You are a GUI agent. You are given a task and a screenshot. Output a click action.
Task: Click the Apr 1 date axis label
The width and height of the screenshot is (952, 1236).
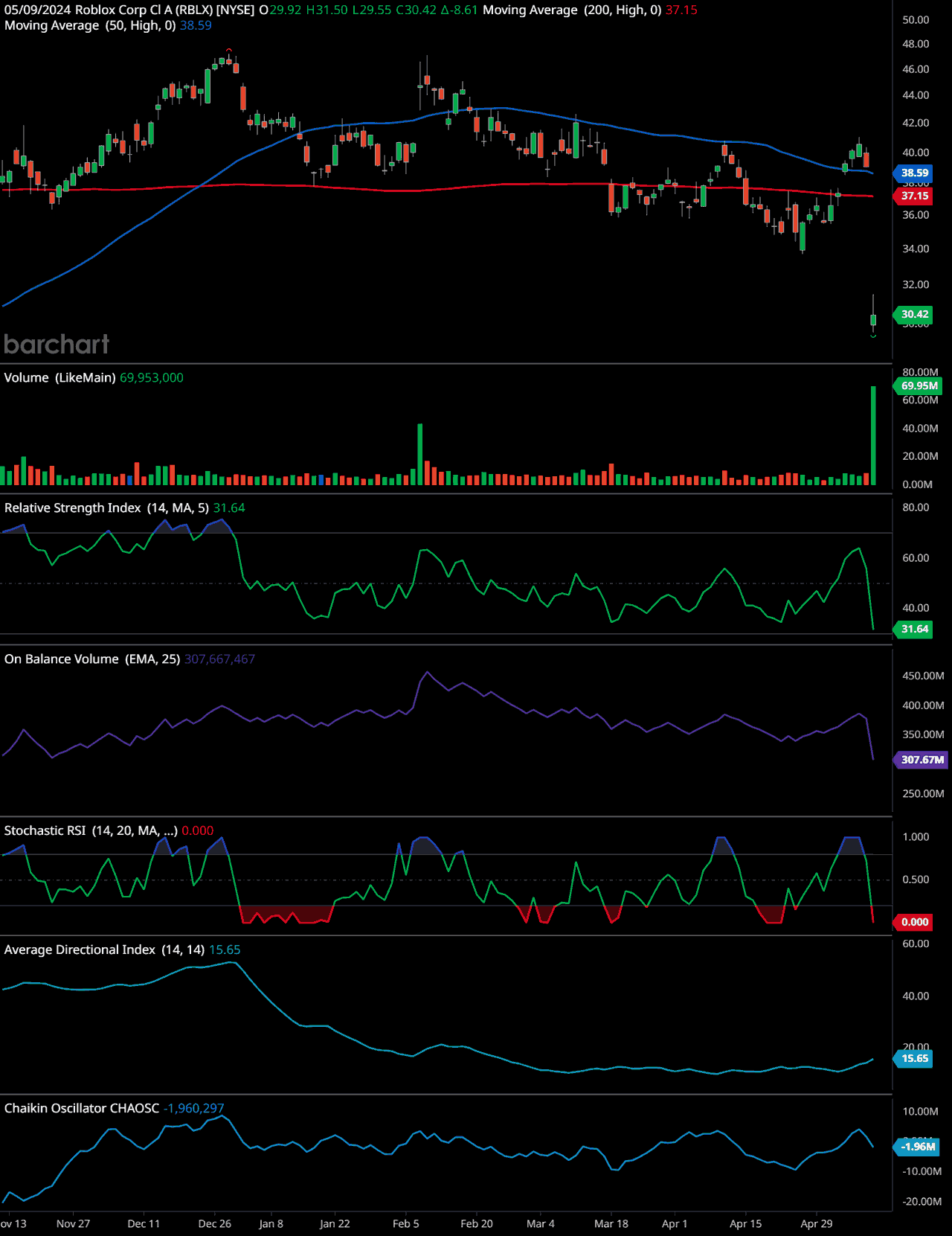675,1223
